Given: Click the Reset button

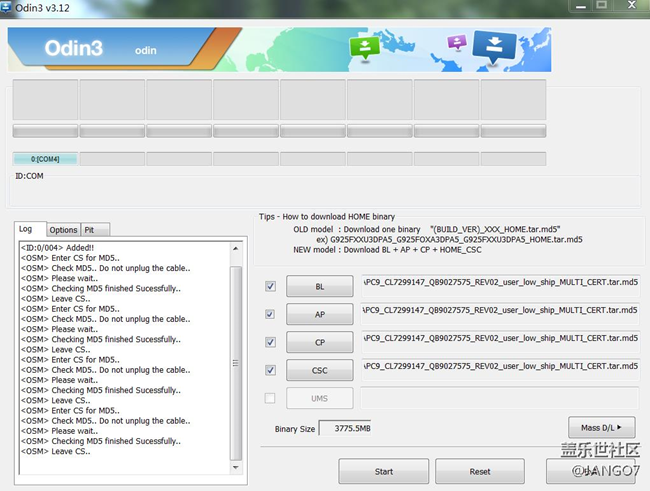Looking at the screenshot, I should 479,470.
